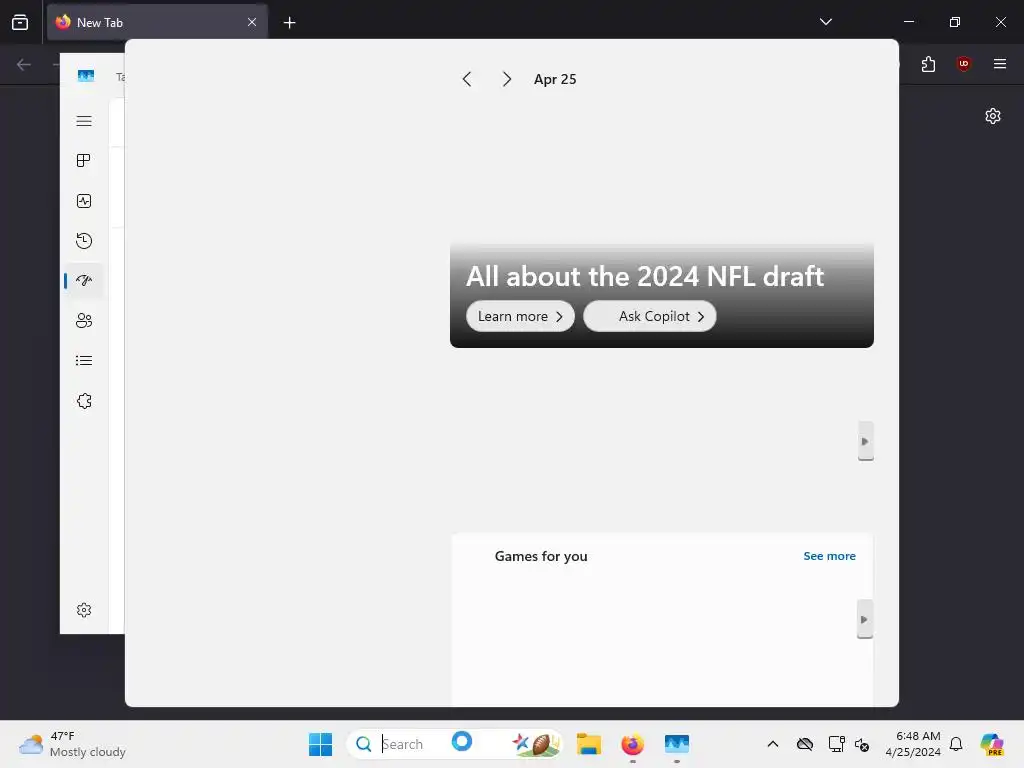Click Games for you heading

tap(541, 556)
